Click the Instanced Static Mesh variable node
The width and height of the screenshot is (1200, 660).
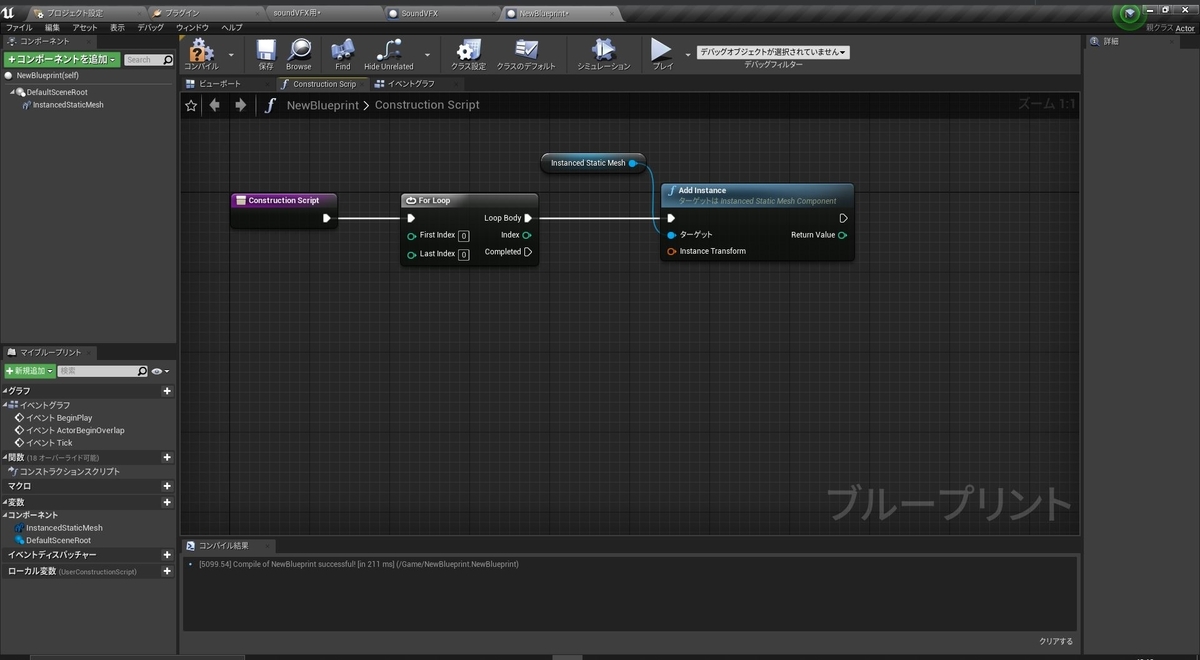593,163
